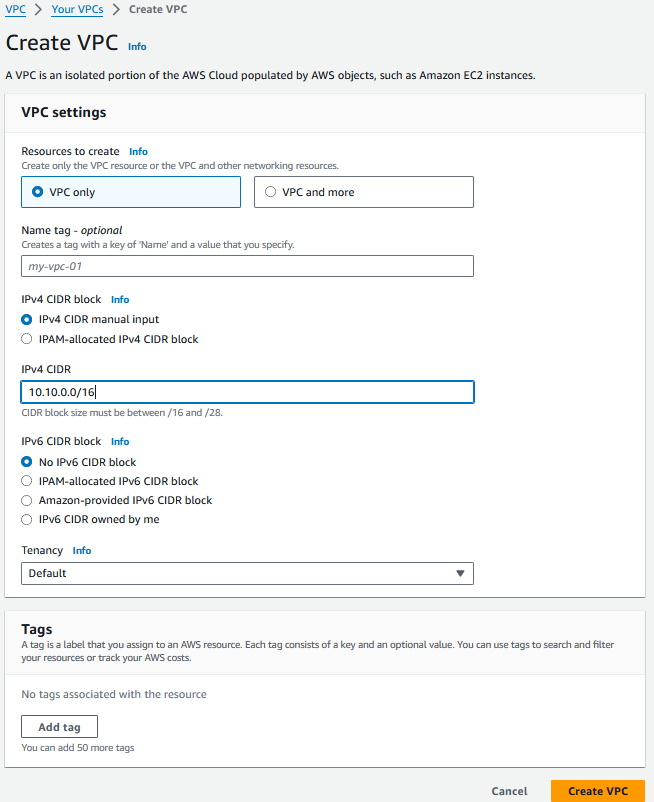Open Info for Resources to create
This screenshot has width=654, height=802.
(138, 151)
